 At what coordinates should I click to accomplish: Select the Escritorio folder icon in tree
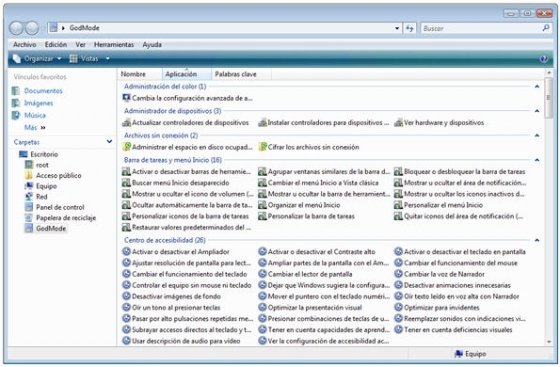(x=23, y=154)
